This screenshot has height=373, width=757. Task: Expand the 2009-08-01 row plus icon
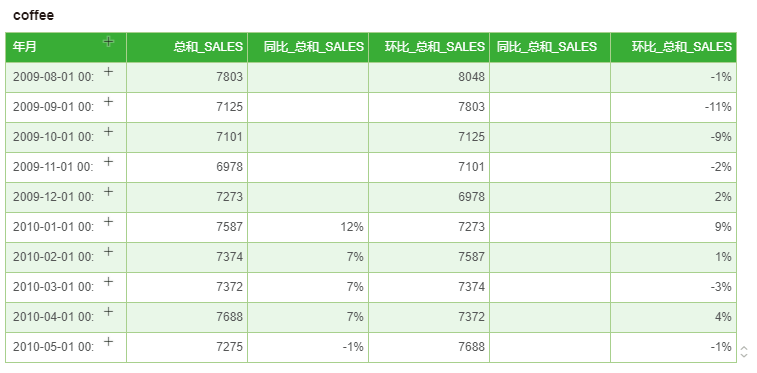tap(109, 72)
